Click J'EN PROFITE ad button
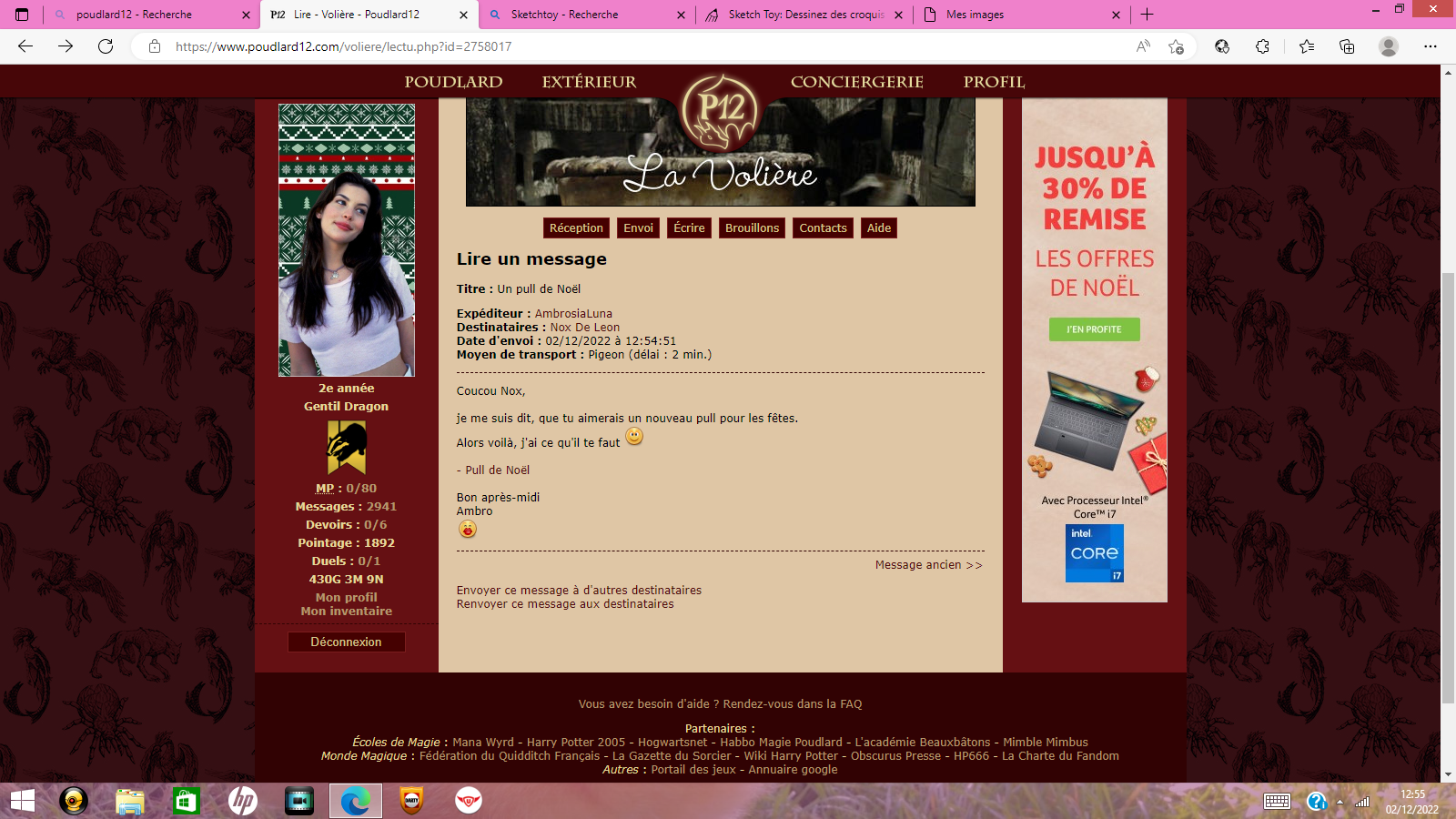Viewport: 1456px width, 819px height. point(1094,329)
